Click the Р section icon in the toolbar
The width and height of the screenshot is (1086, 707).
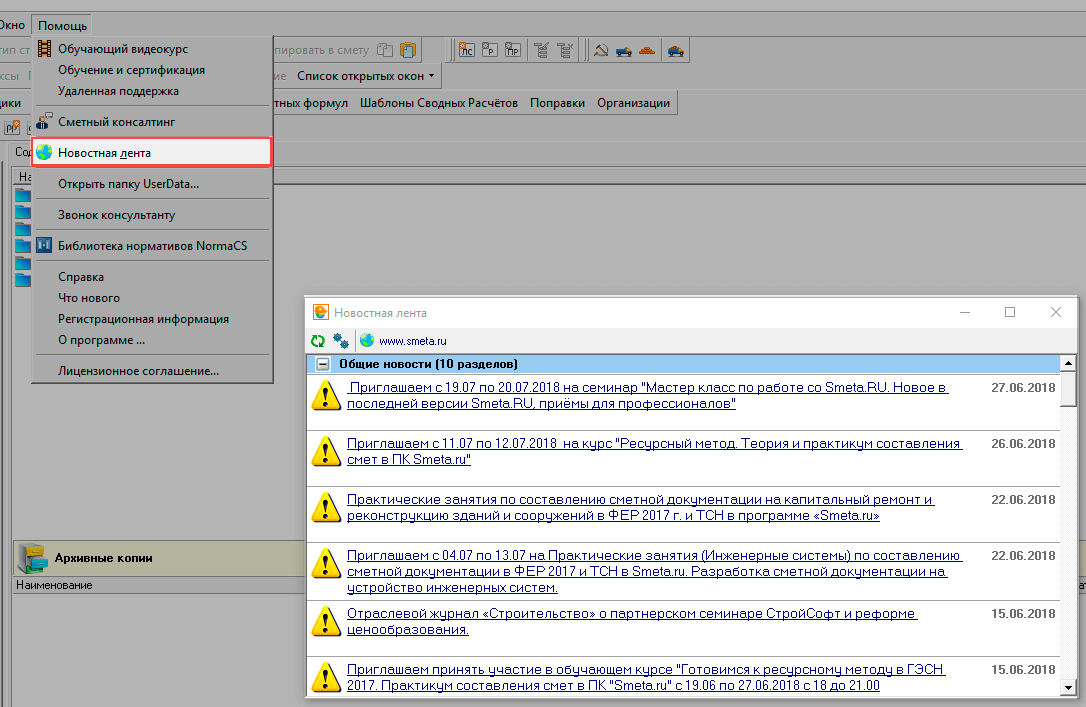click(490, 50)
